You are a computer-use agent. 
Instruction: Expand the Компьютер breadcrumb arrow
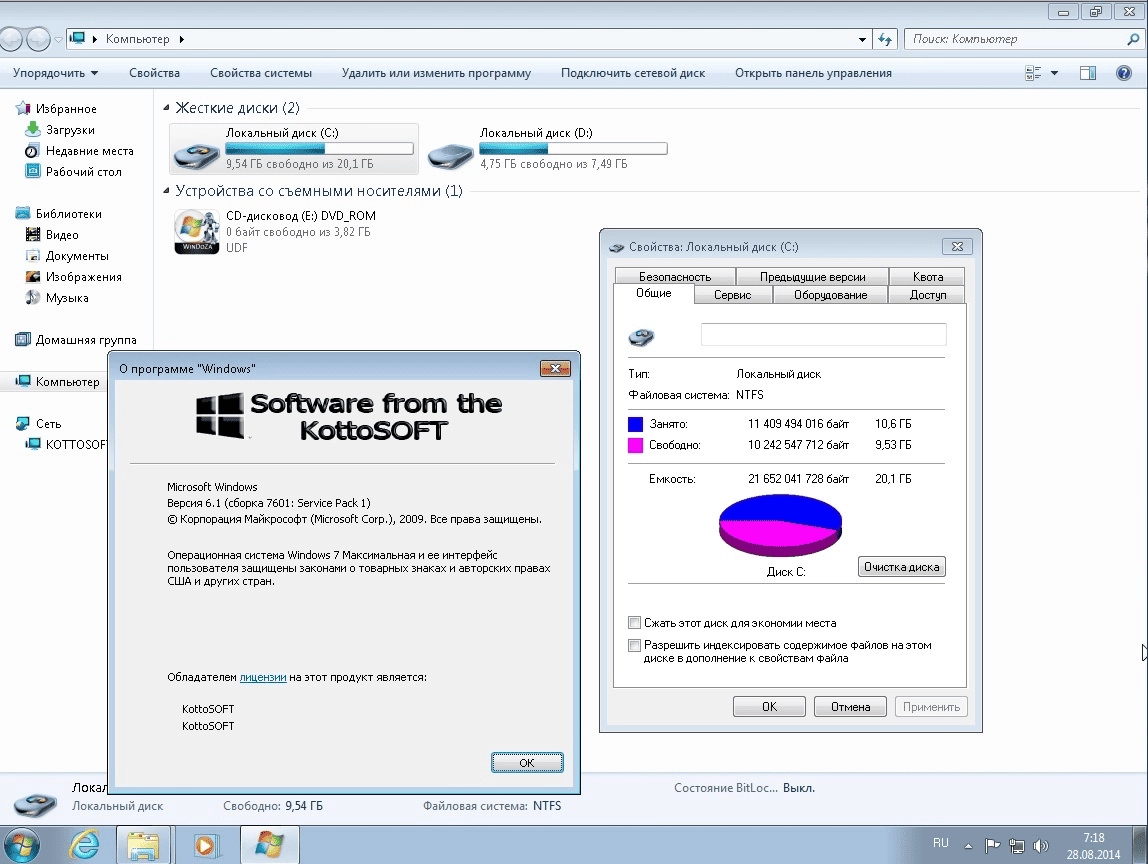(182, 40)
